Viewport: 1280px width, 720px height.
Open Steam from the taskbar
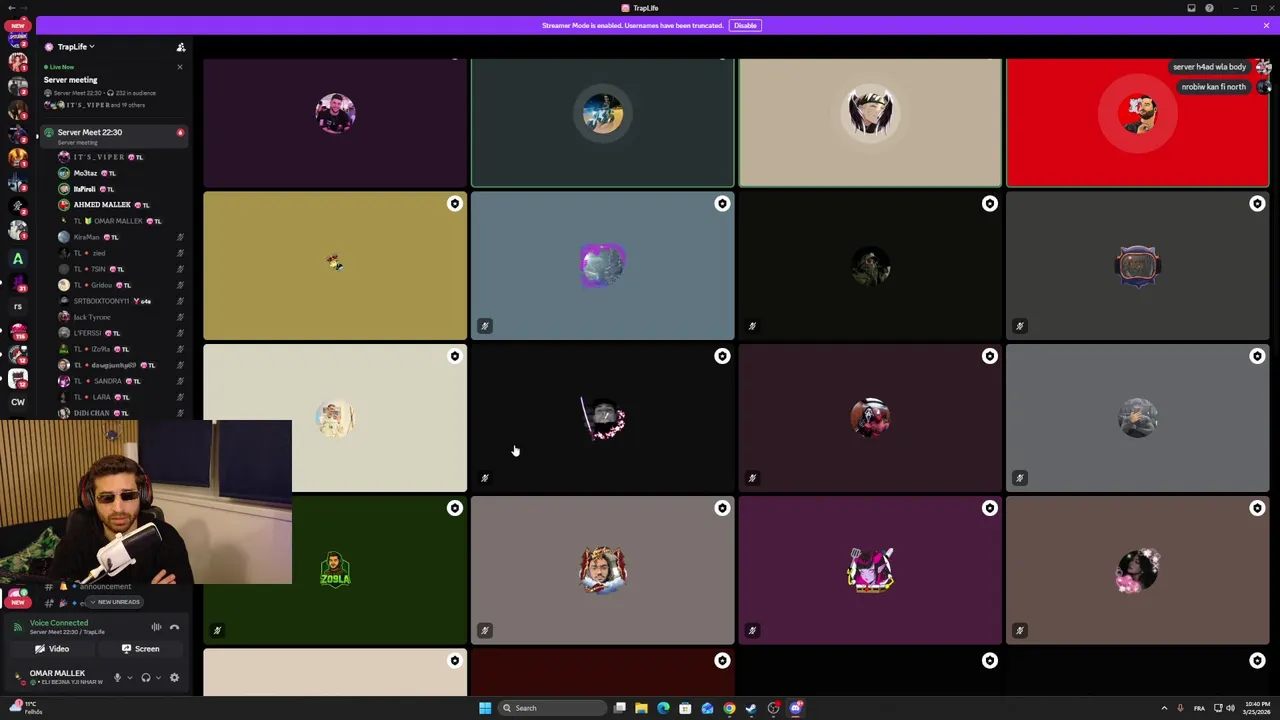click(x=751, y=708)
